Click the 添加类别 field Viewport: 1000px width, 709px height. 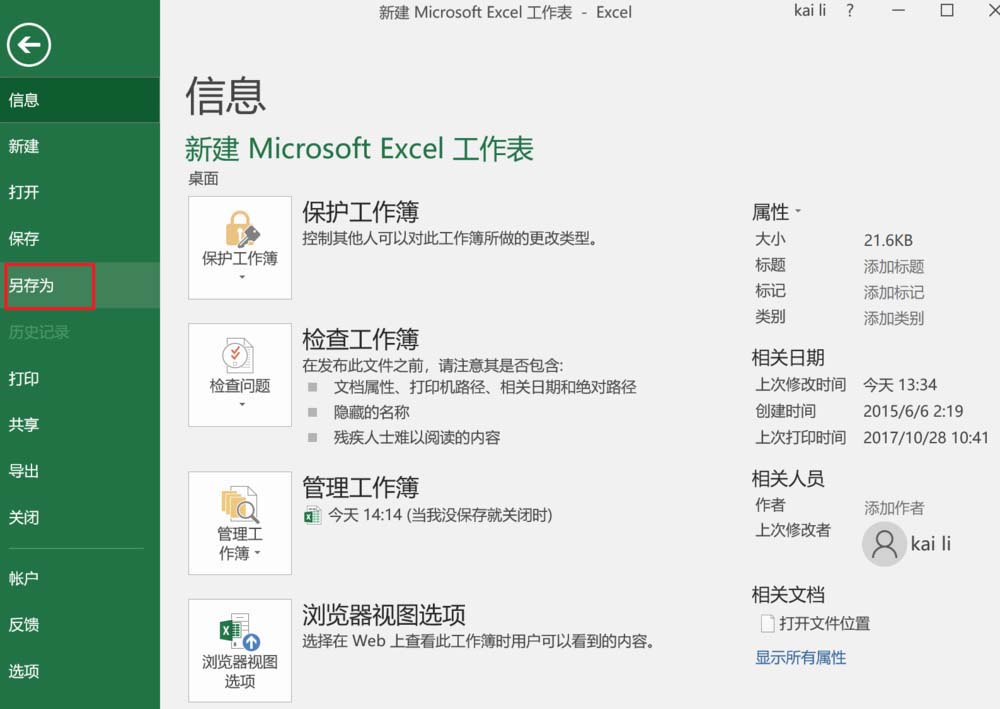pos(893,318)
